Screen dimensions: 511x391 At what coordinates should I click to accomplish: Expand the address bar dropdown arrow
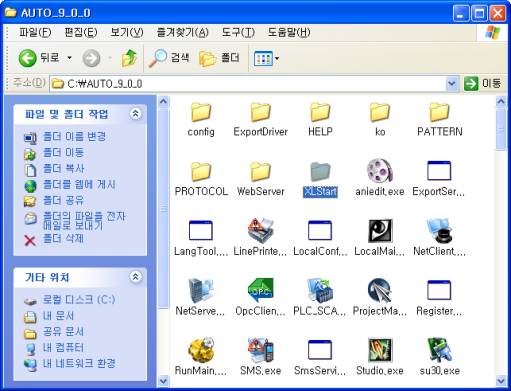[452, 83]
